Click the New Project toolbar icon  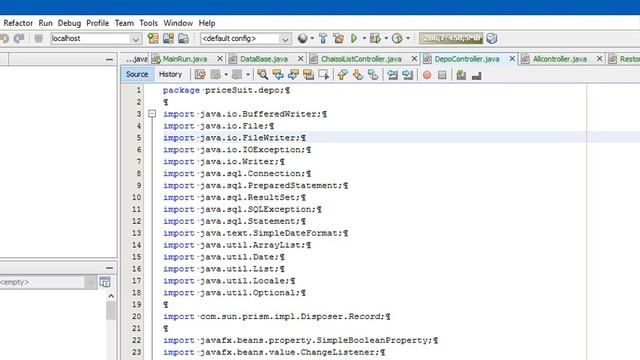[153, 38]
